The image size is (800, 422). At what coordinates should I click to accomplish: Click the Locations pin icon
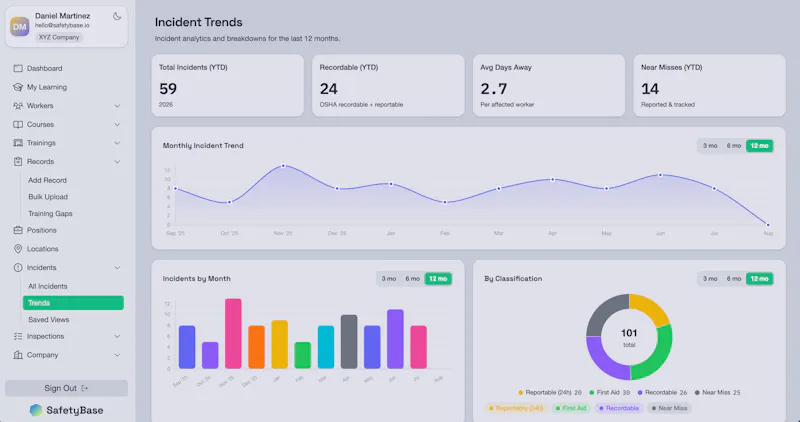tap(18, 249)
